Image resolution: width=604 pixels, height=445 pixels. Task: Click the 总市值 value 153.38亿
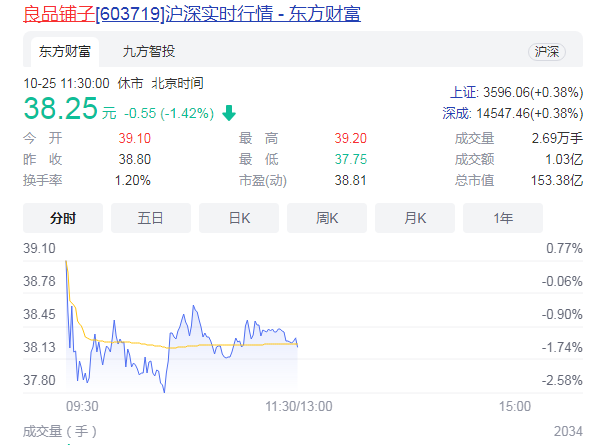pyautogui.click(x=557, y=180)
